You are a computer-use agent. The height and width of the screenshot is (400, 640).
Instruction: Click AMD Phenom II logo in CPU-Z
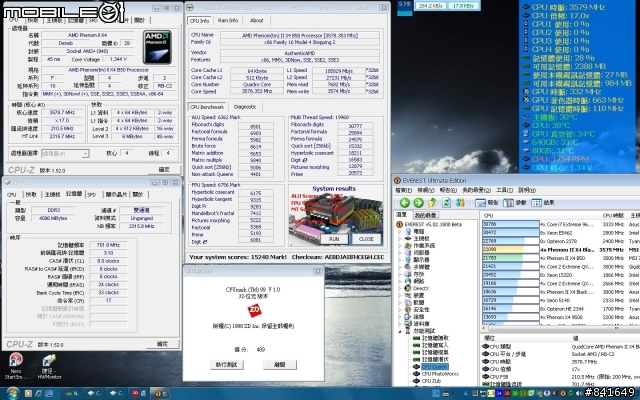[x=158, y=47]
